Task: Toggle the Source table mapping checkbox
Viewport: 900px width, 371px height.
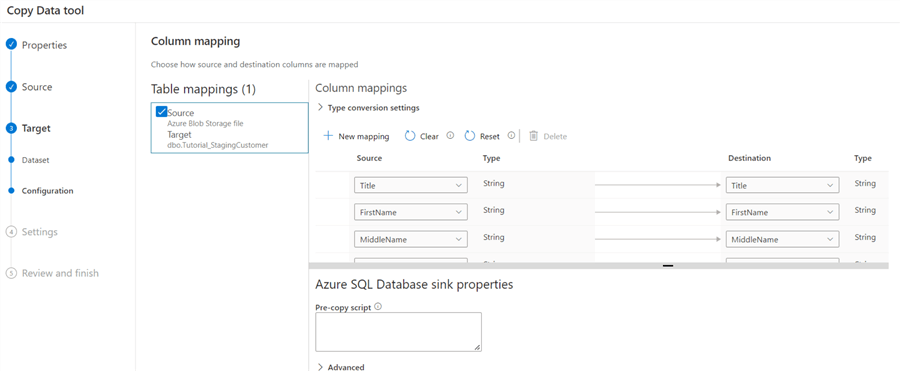Action: tap(161, 112)
